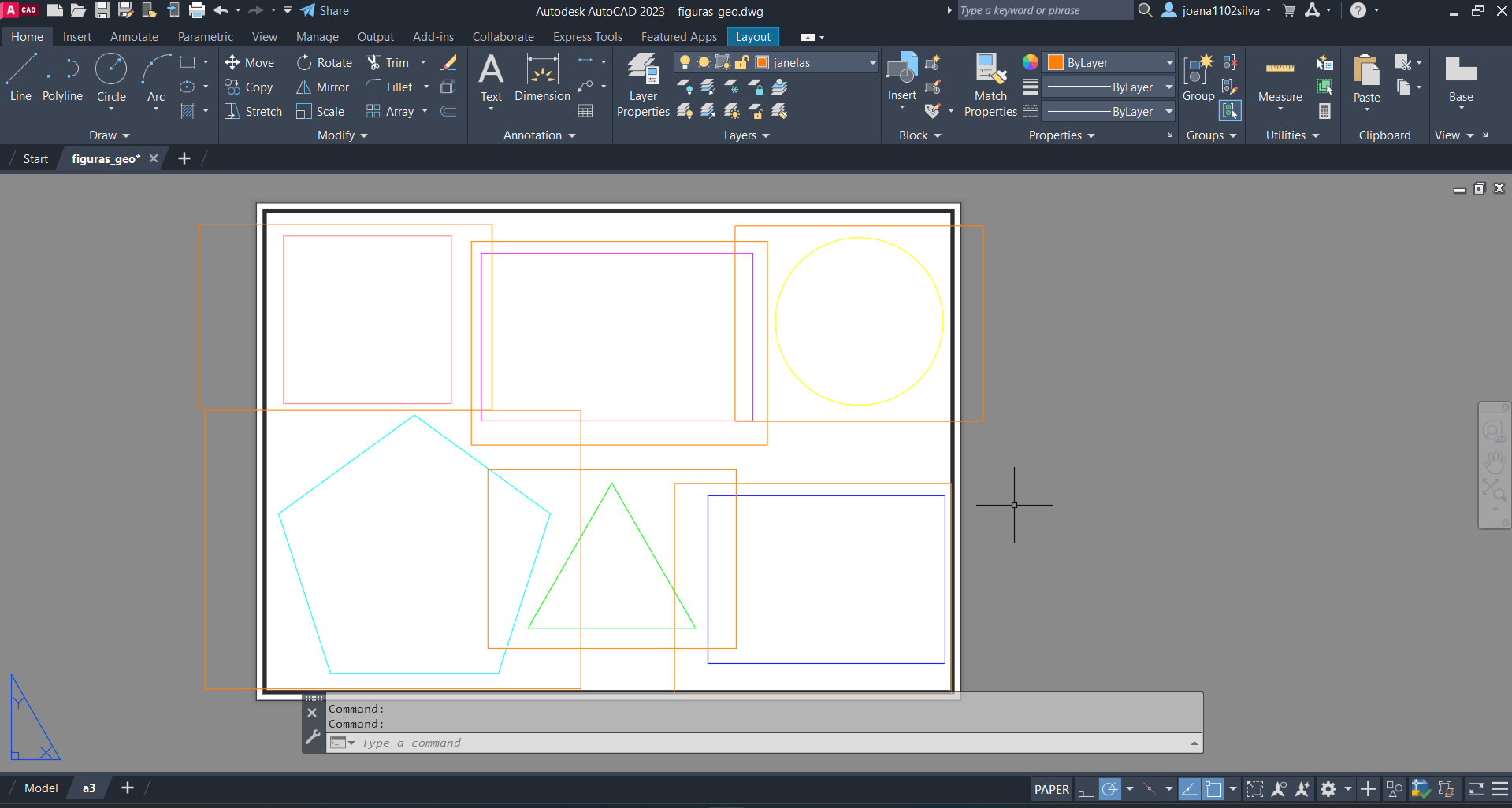Open the Annotate ribbon tab

coord(134,37)
